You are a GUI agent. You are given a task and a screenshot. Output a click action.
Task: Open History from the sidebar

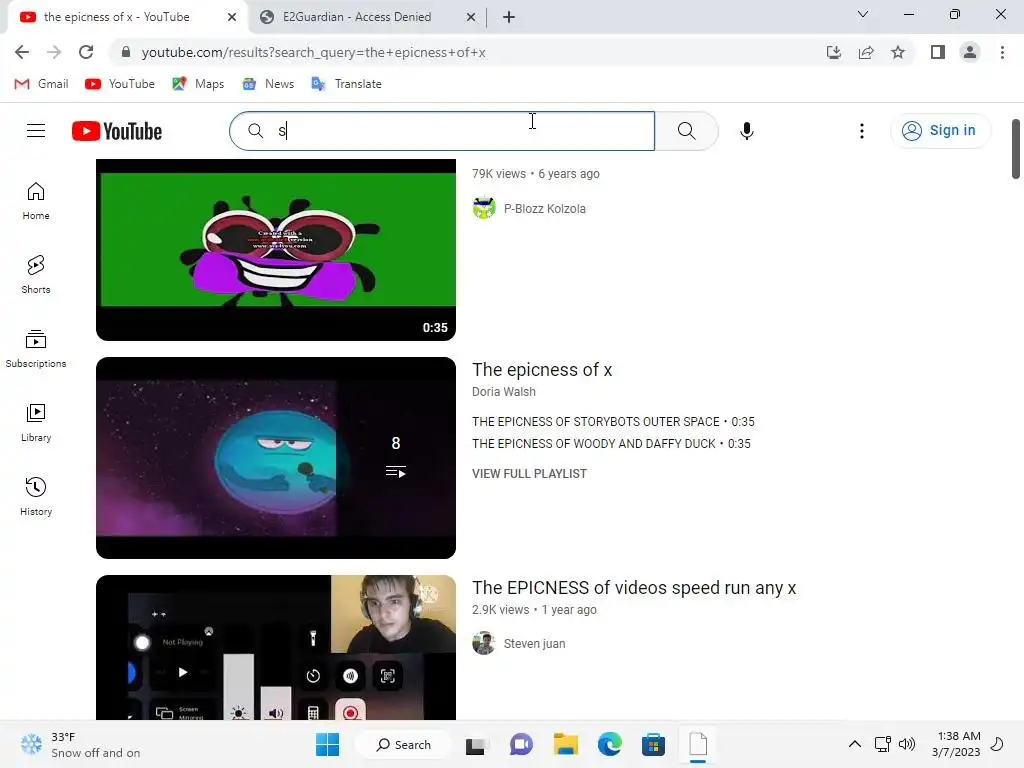(36, 496)
